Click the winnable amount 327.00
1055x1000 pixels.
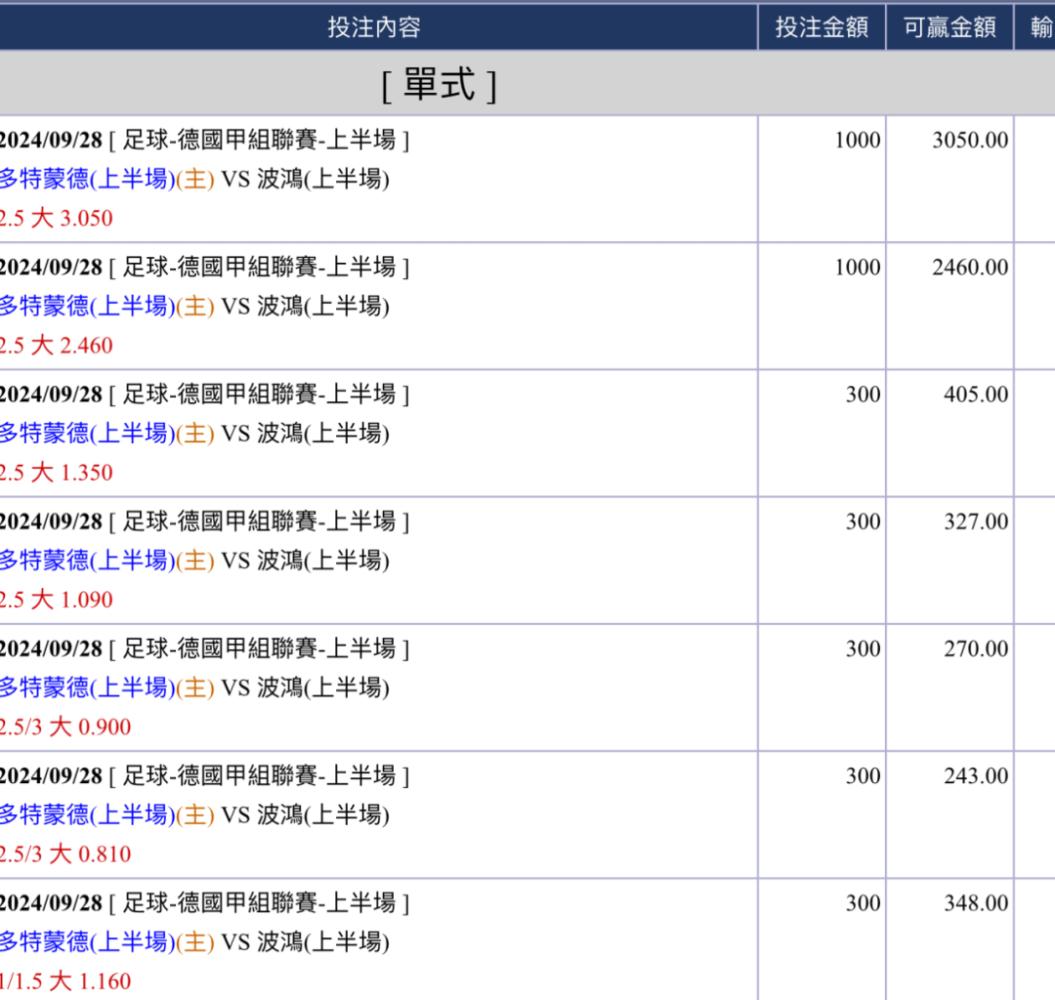976,522
